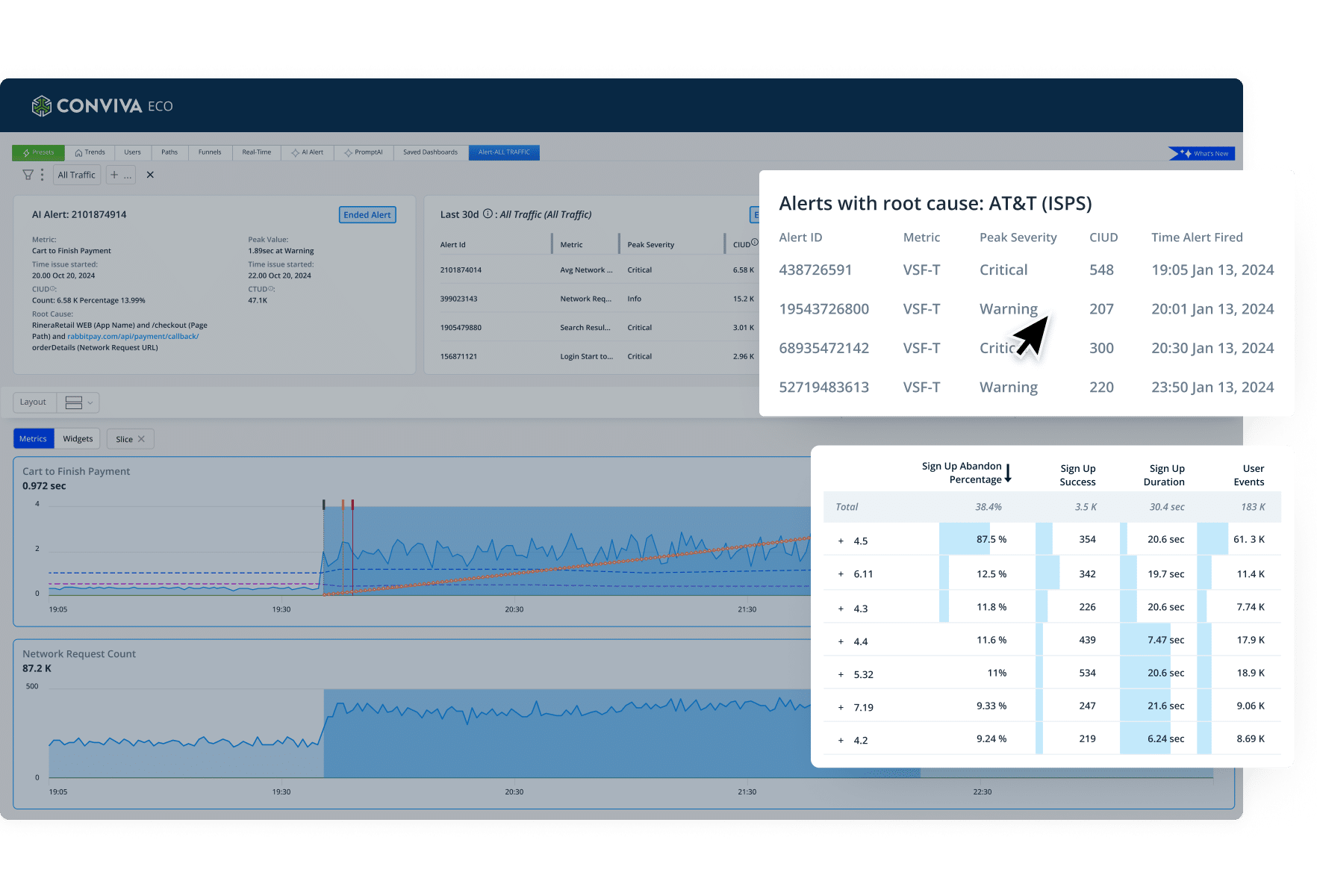Open the PromptAI tab

click(x=364, y=152)
